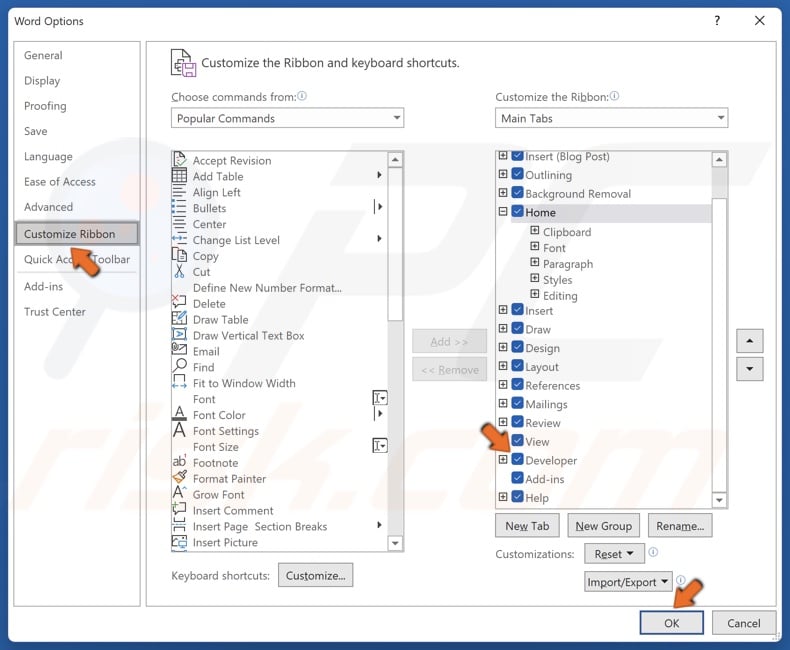The width and height of the screenshot is (790, 650).
Task: Click the Draw Vertical Text Box icon
Action: (179, 335)
